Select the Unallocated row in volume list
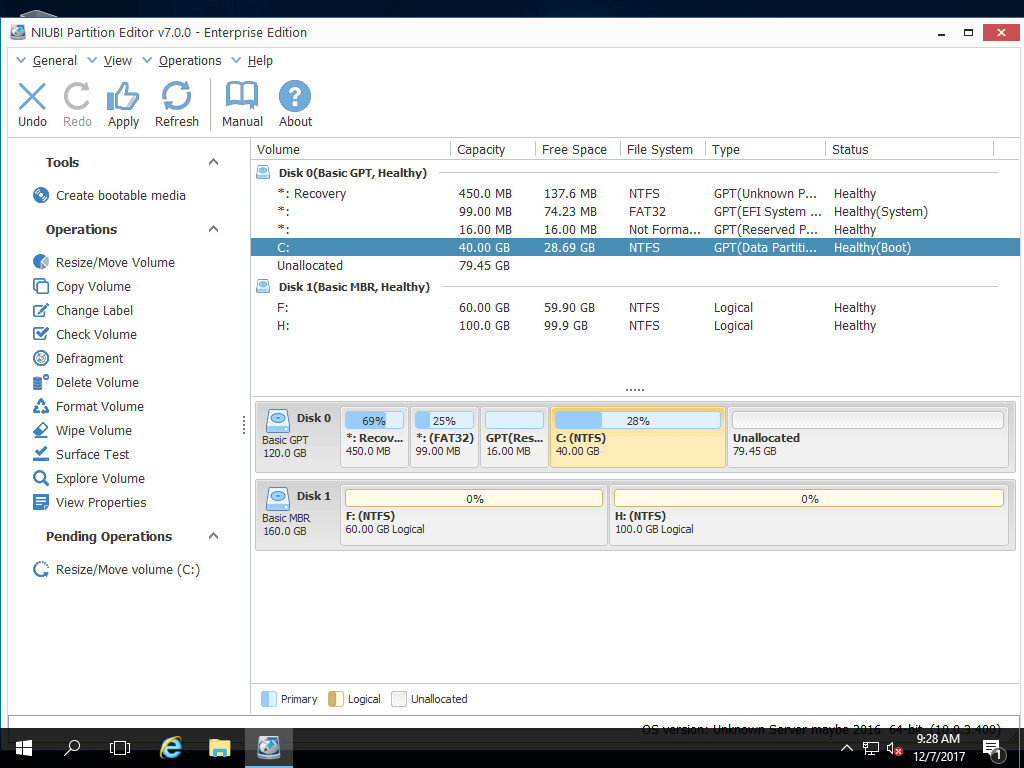Screen dimensions: 1024x768 (635, 265)
